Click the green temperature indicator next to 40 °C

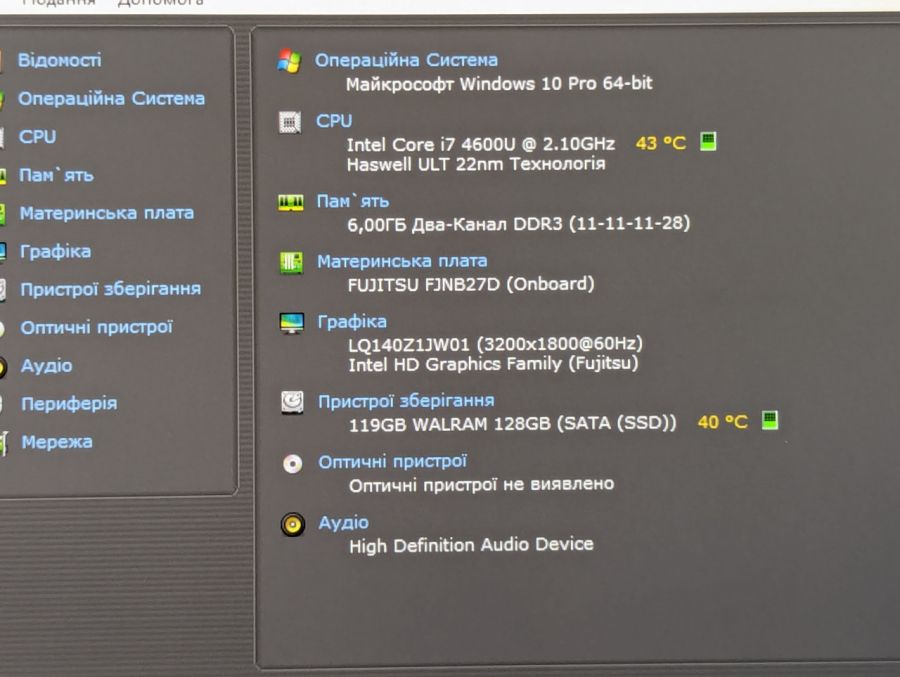(770, 420)
